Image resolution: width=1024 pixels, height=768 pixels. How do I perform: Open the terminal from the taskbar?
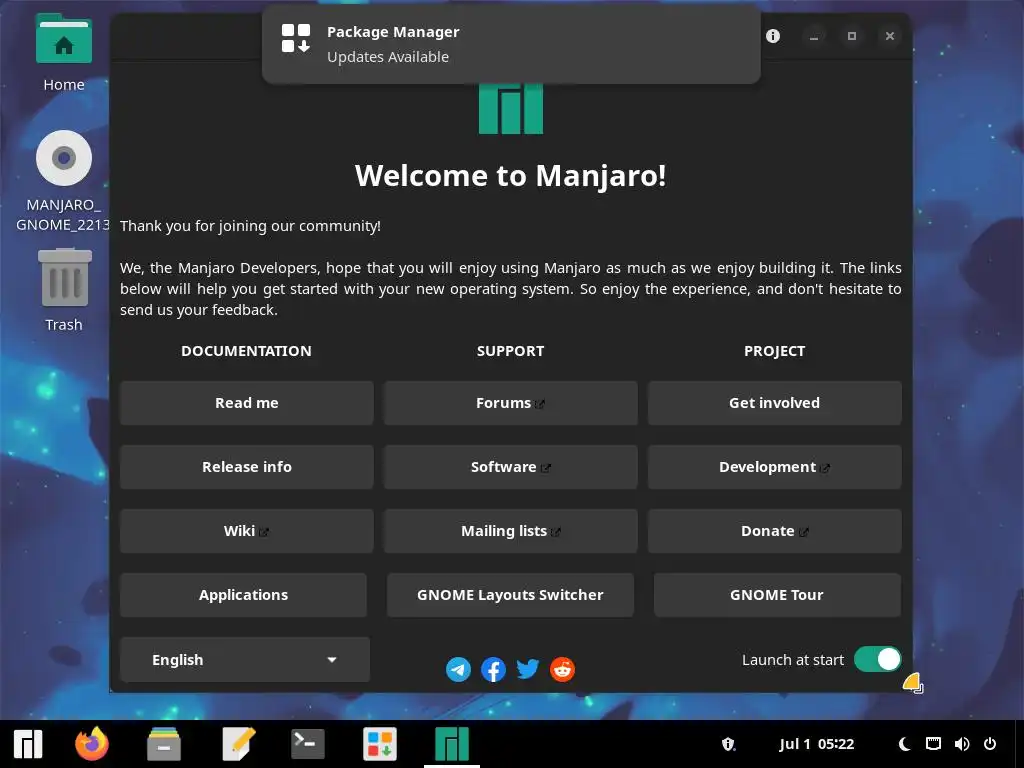[308, 744]
